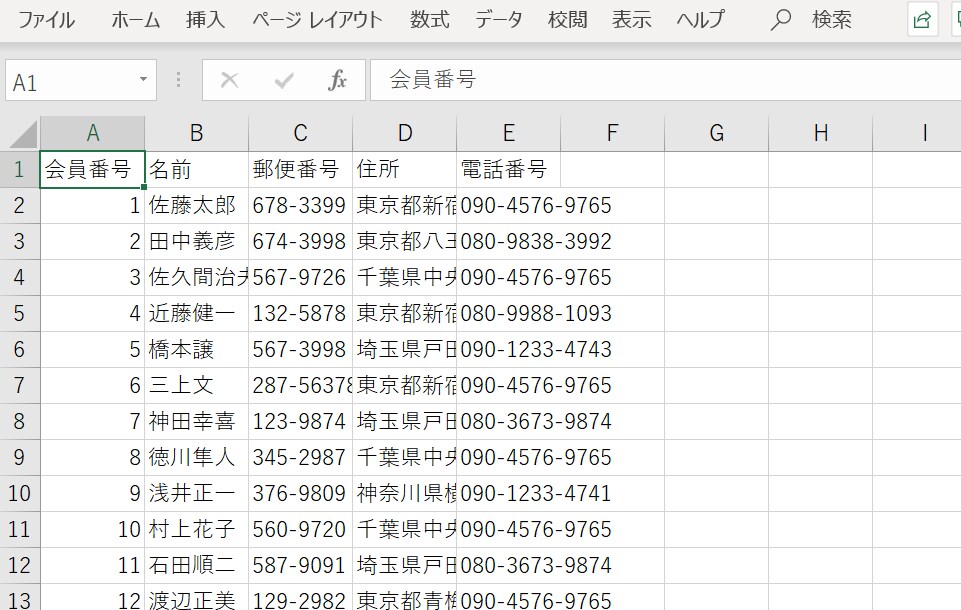
Task: Select phone cell 090-1233-4743
Action: [508, 349]
